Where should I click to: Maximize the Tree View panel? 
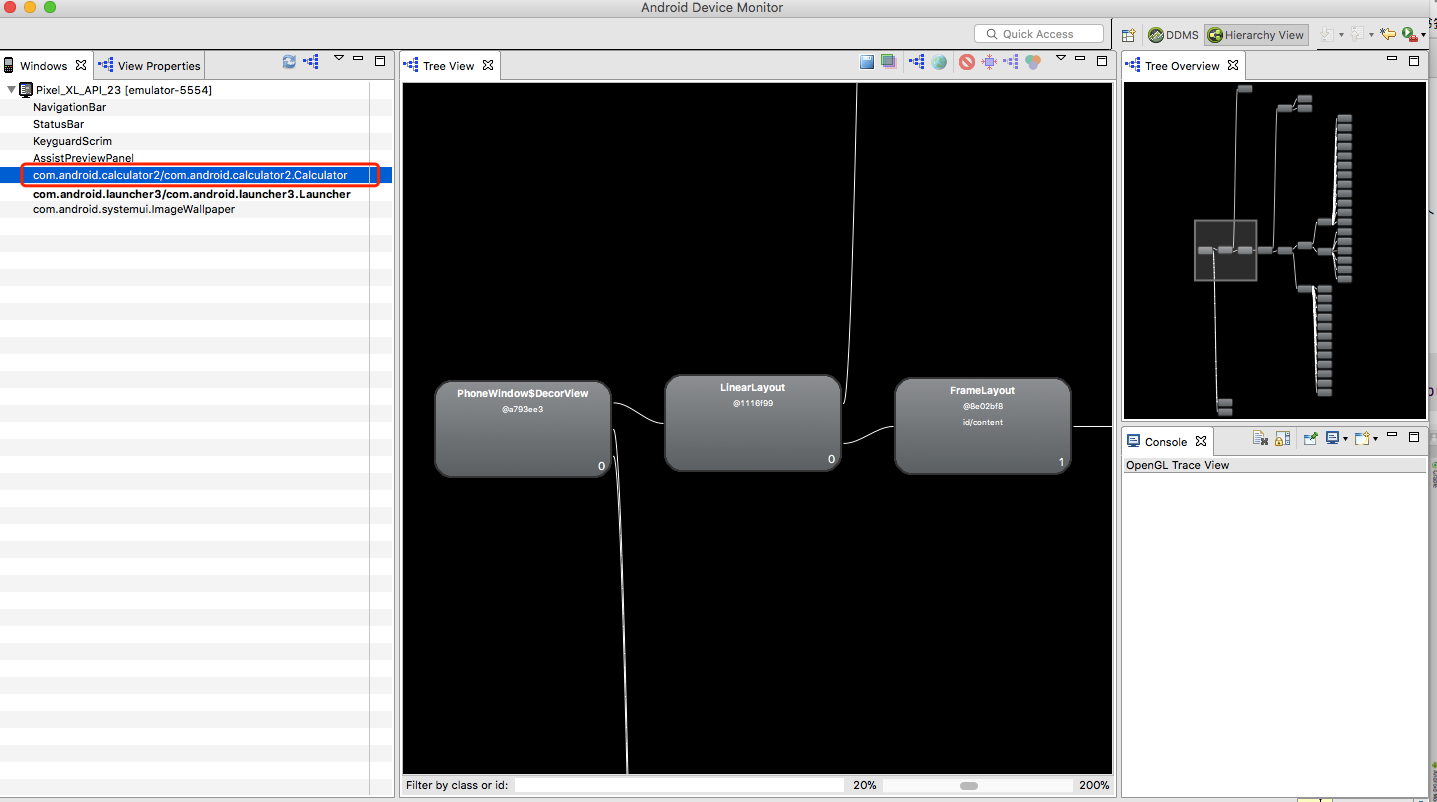click(1102, 61)
